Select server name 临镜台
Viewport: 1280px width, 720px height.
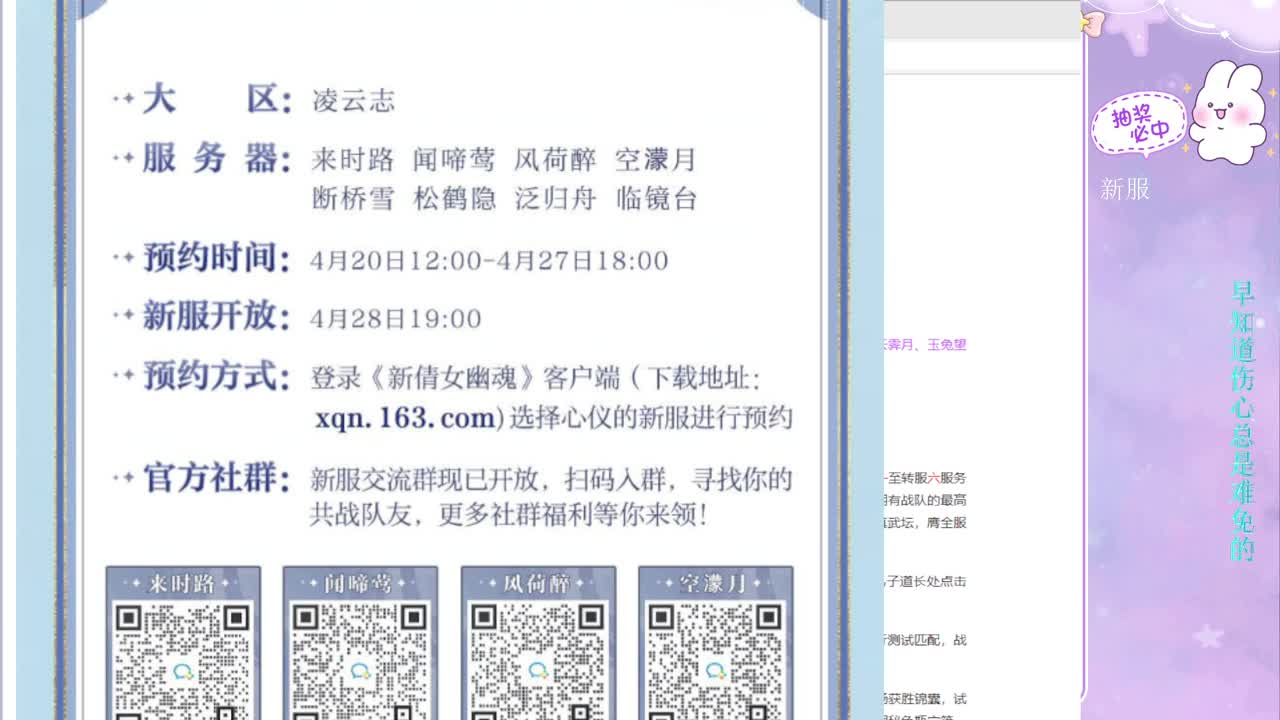[656, 198]
